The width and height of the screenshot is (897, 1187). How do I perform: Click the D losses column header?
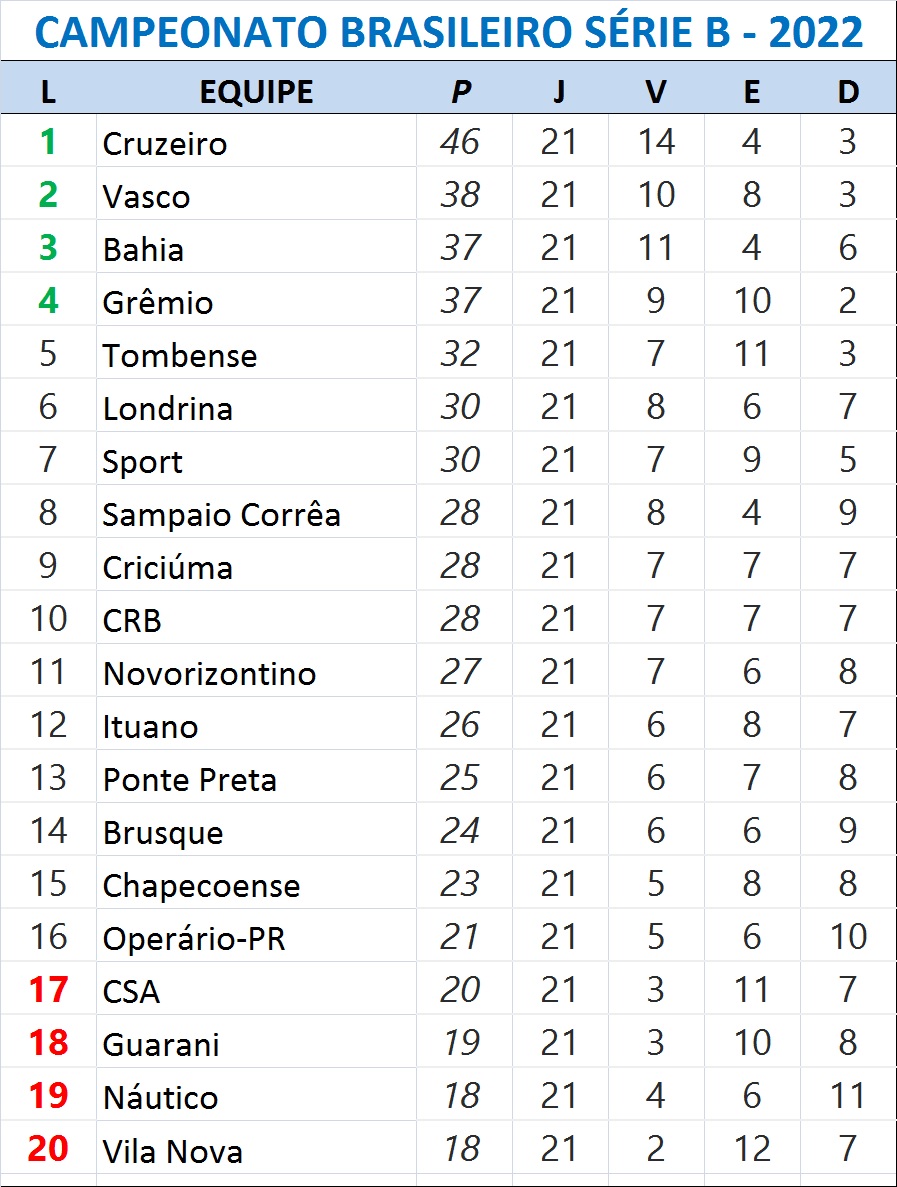848,92
